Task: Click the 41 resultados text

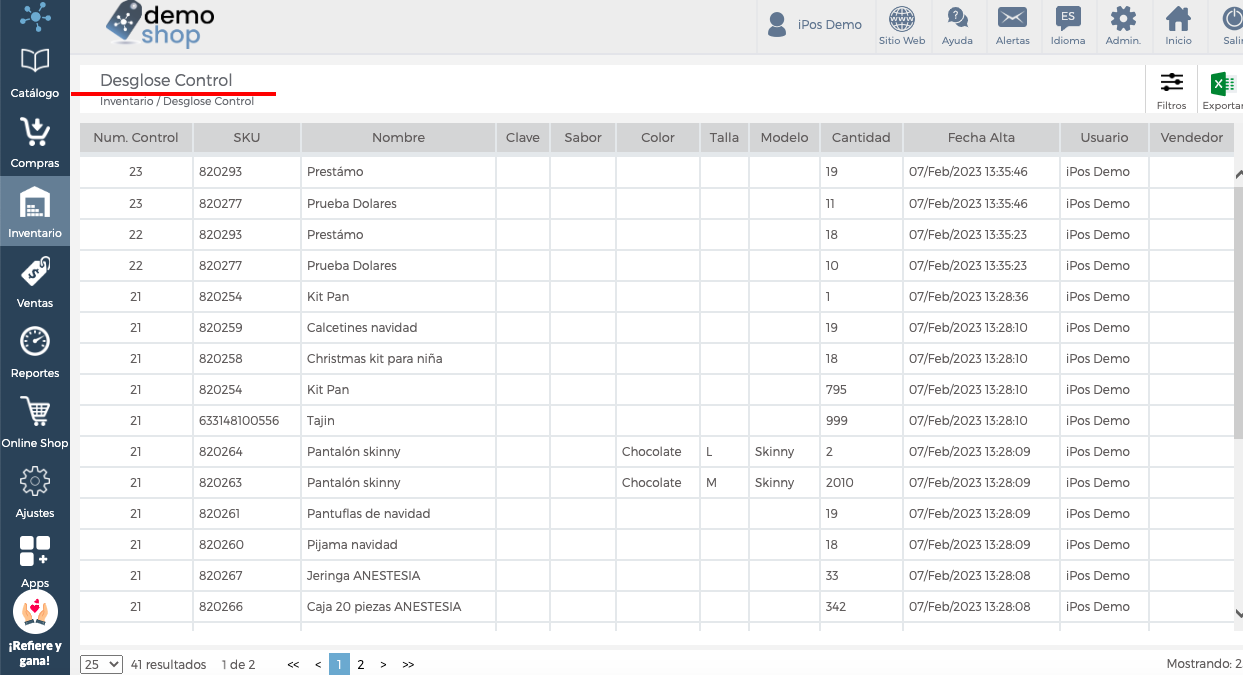Action: (x=168, y=664)
